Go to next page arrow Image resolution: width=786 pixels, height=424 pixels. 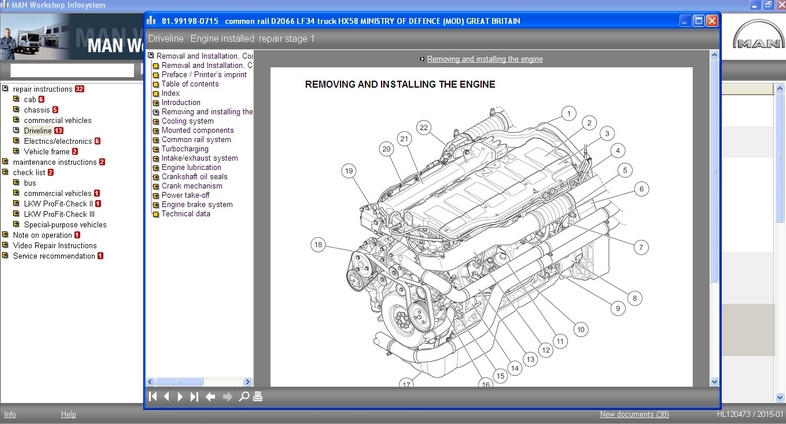pos(180,396)
